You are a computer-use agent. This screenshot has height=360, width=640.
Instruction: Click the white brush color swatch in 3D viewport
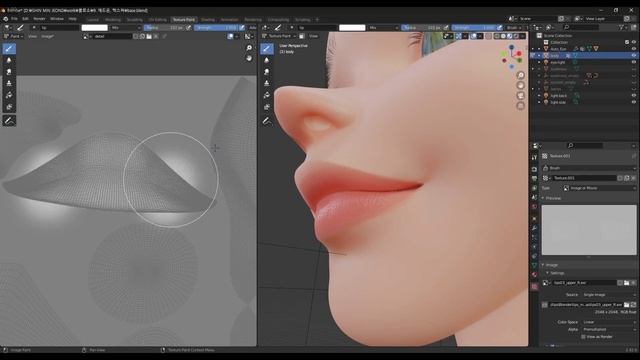click(x=352, y=27)
